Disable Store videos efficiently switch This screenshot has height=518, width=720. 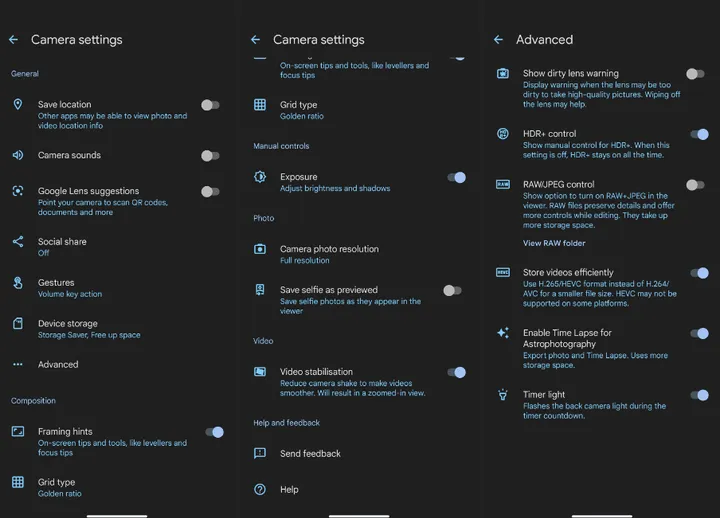pyautogui.click(x=697, y=273)
